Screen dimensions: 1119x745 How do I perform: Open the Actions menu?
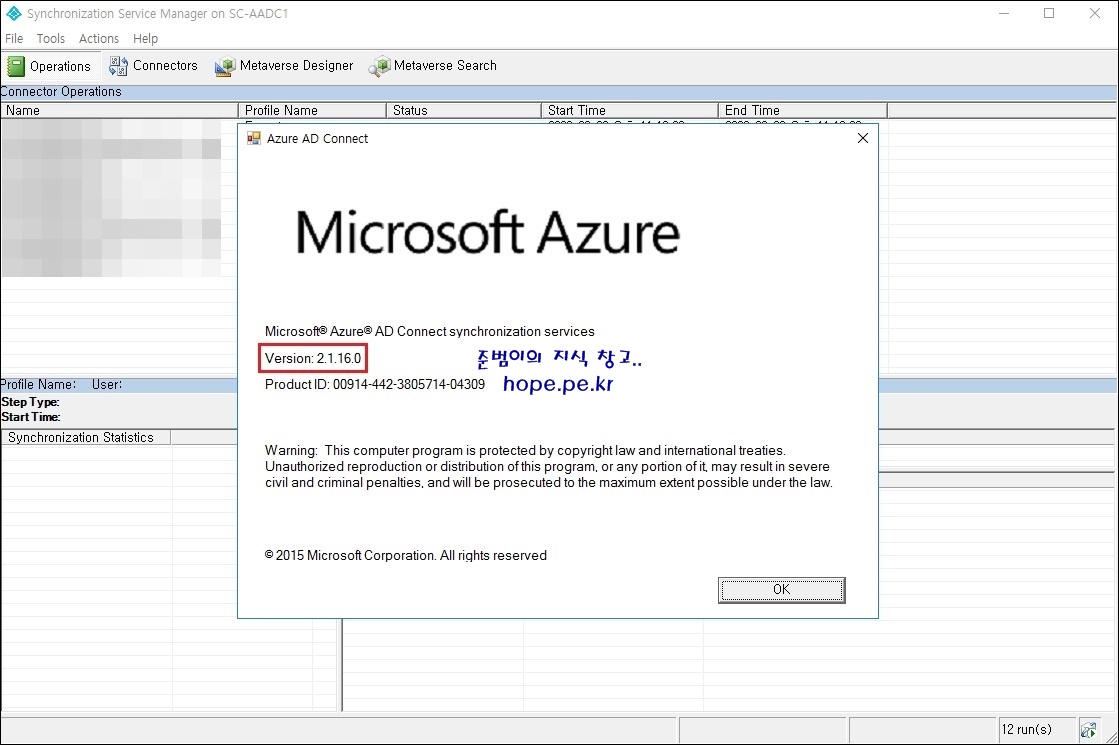98,39
